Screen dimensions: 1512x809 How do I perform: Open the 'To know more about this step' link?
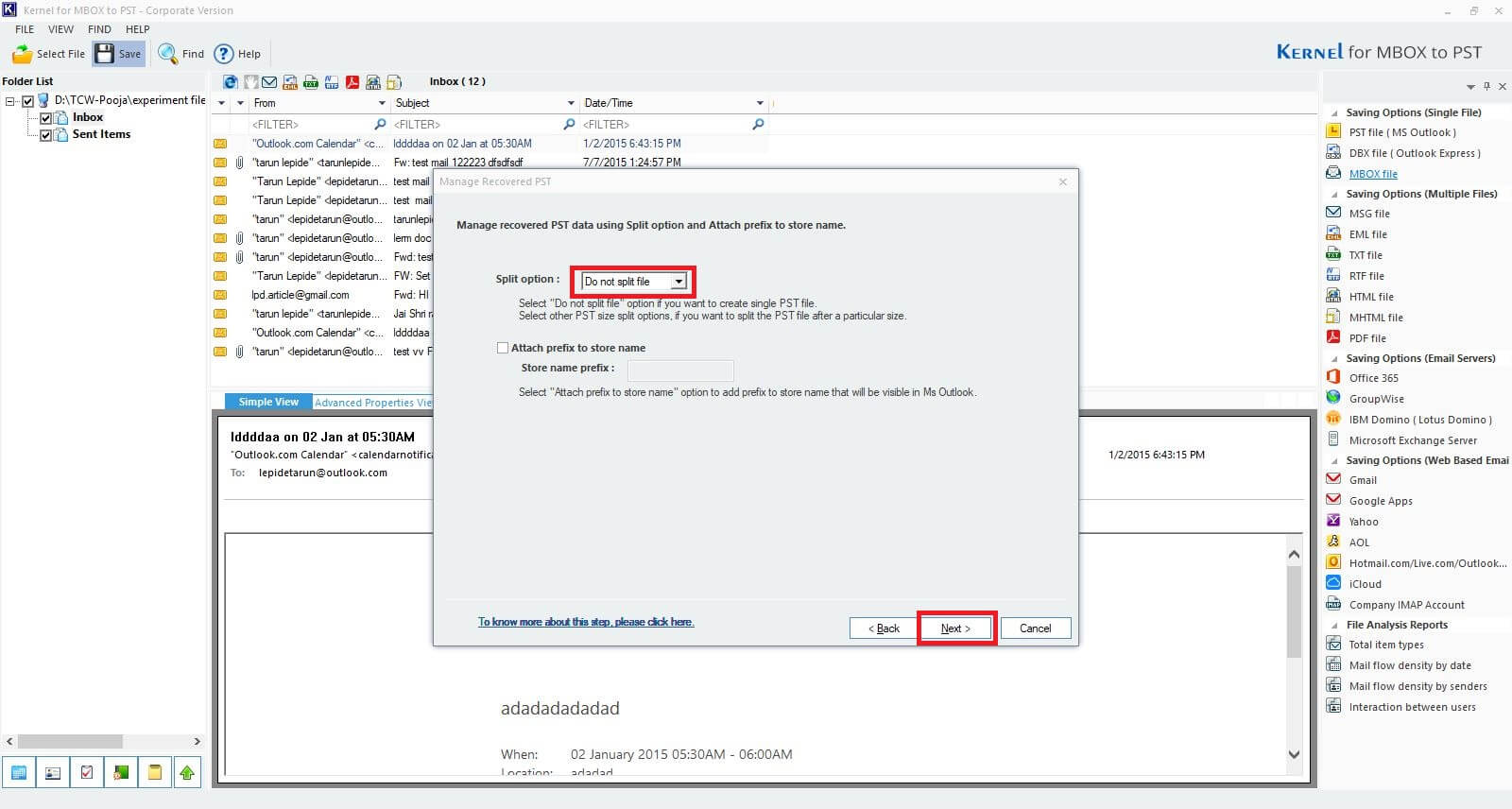[586, 622]
